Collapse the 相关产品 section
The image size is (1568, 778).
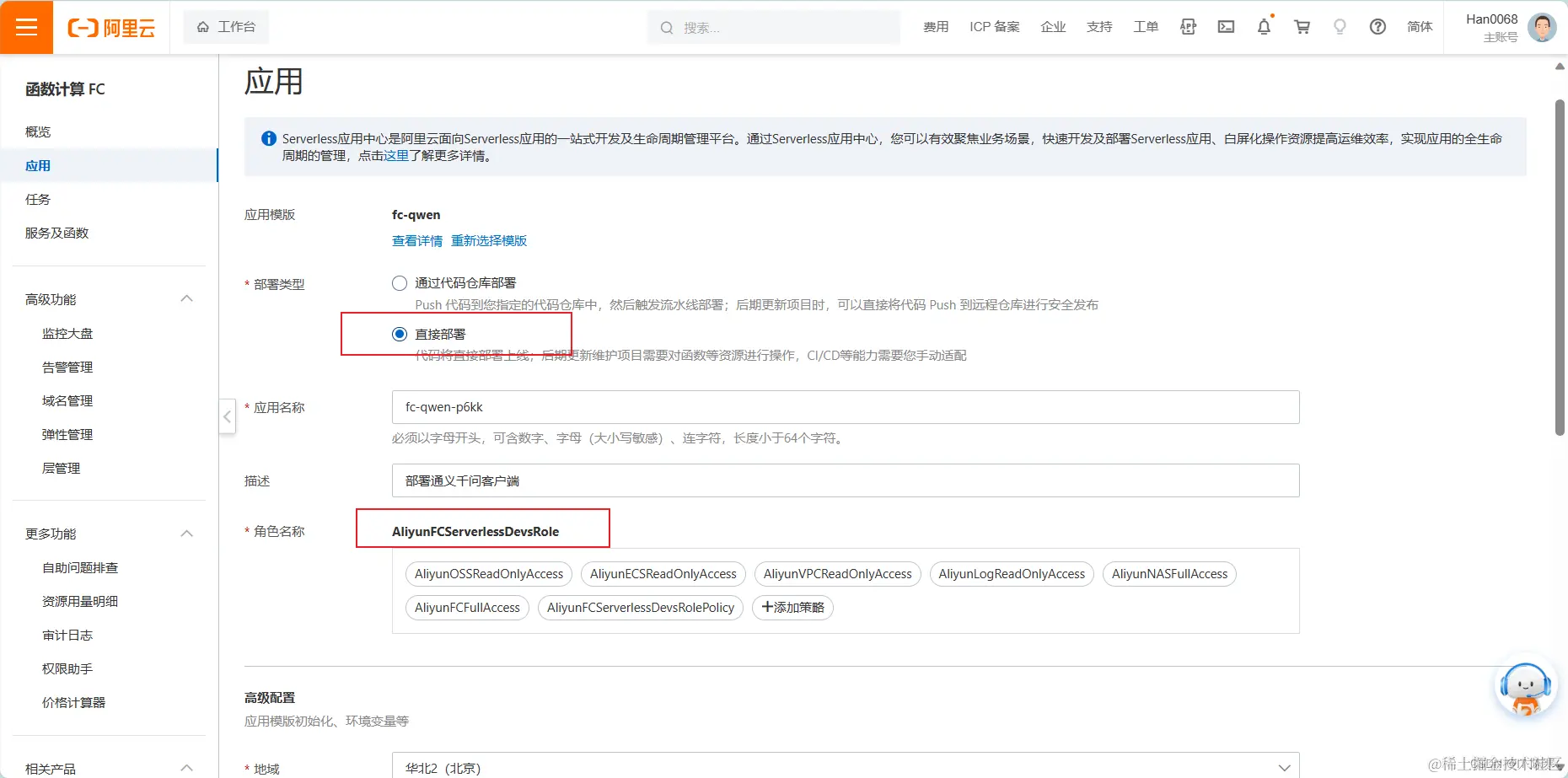tap(187, 768)
